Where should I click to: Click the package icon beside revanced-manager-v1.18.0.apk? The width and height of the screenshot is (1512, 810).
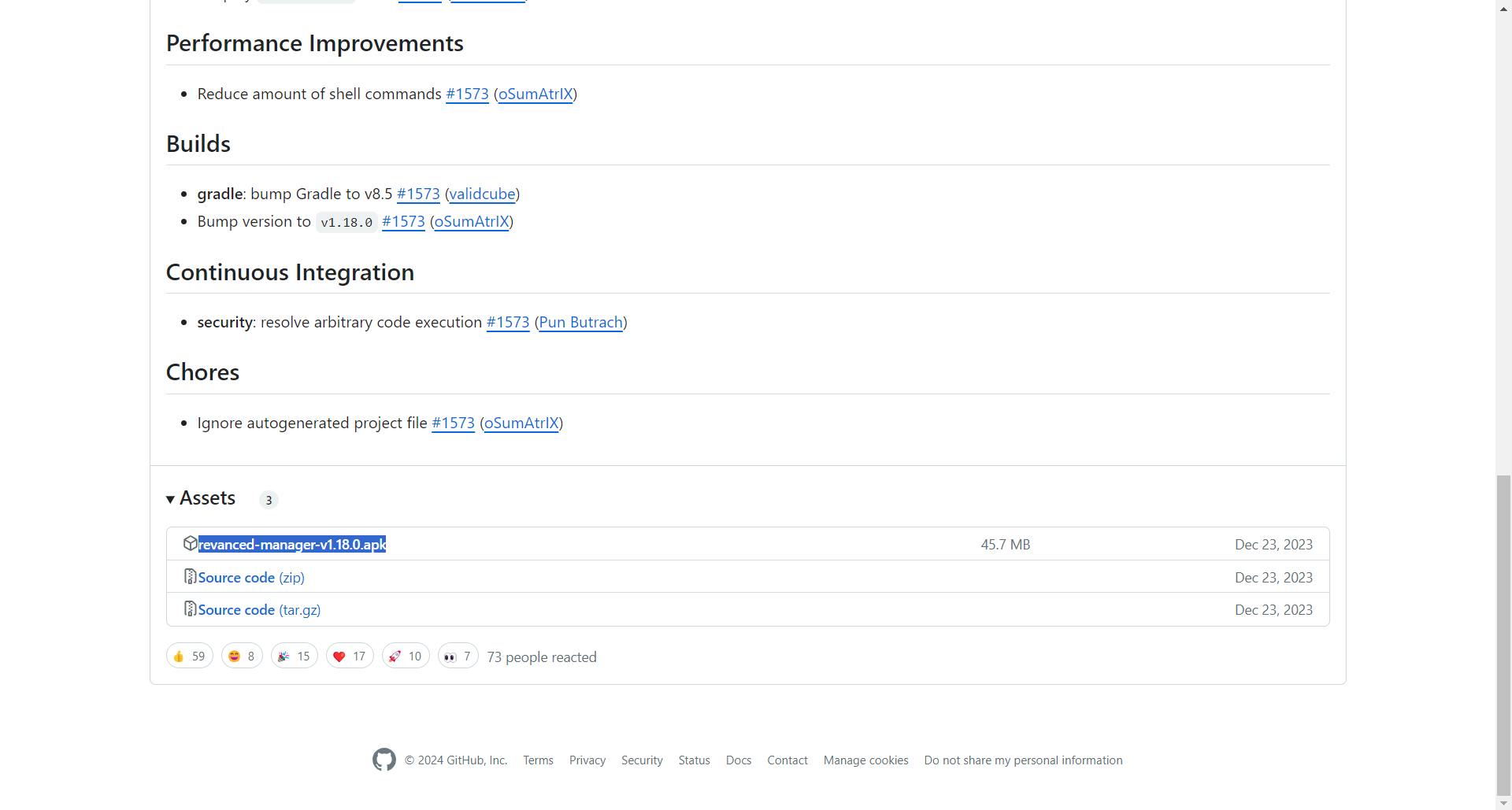[190, 544]
